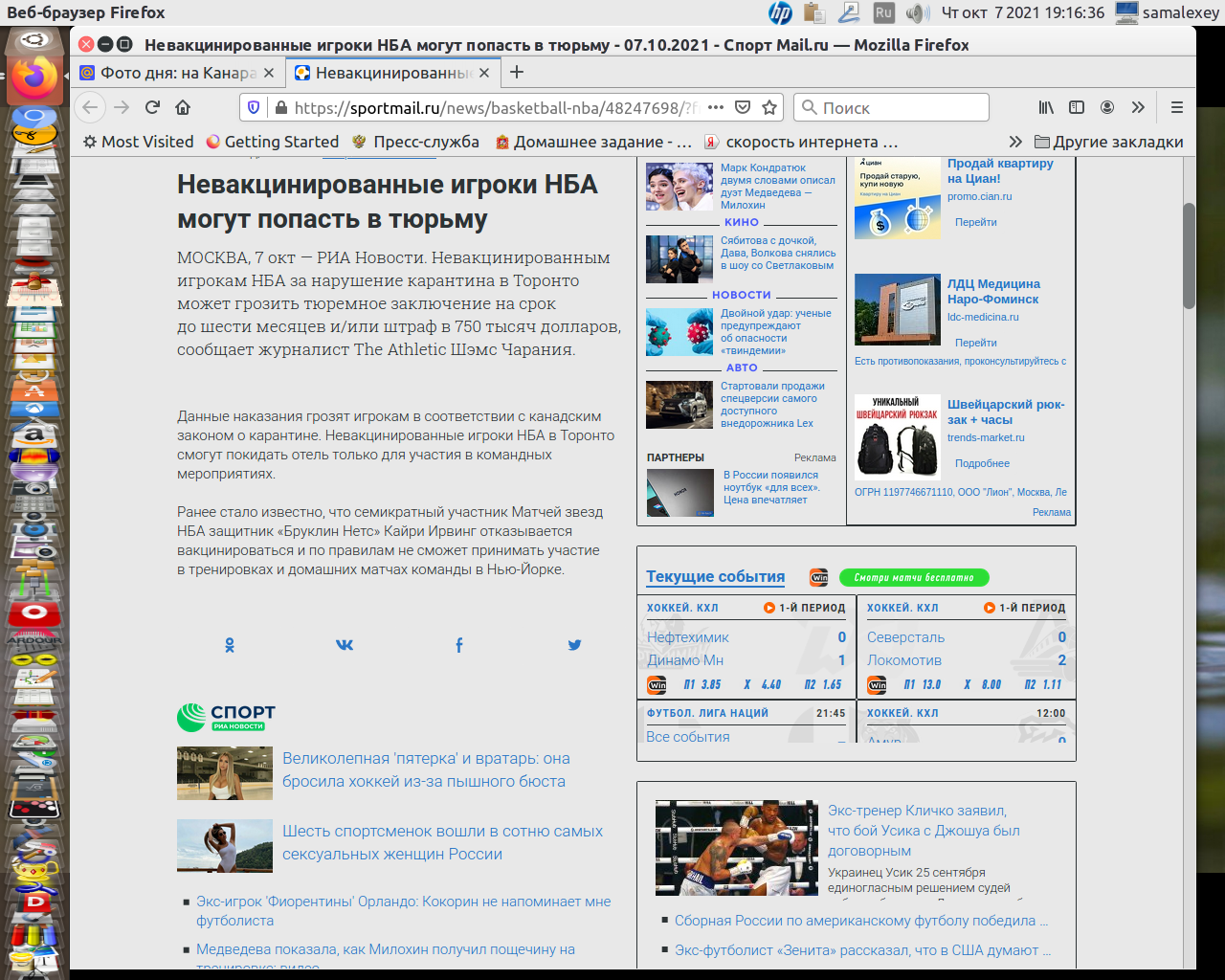Click the Forward navigation arrow
The height and width of the screenshot is (980, 1225).
pyautogui.click(x=122, y=107)
